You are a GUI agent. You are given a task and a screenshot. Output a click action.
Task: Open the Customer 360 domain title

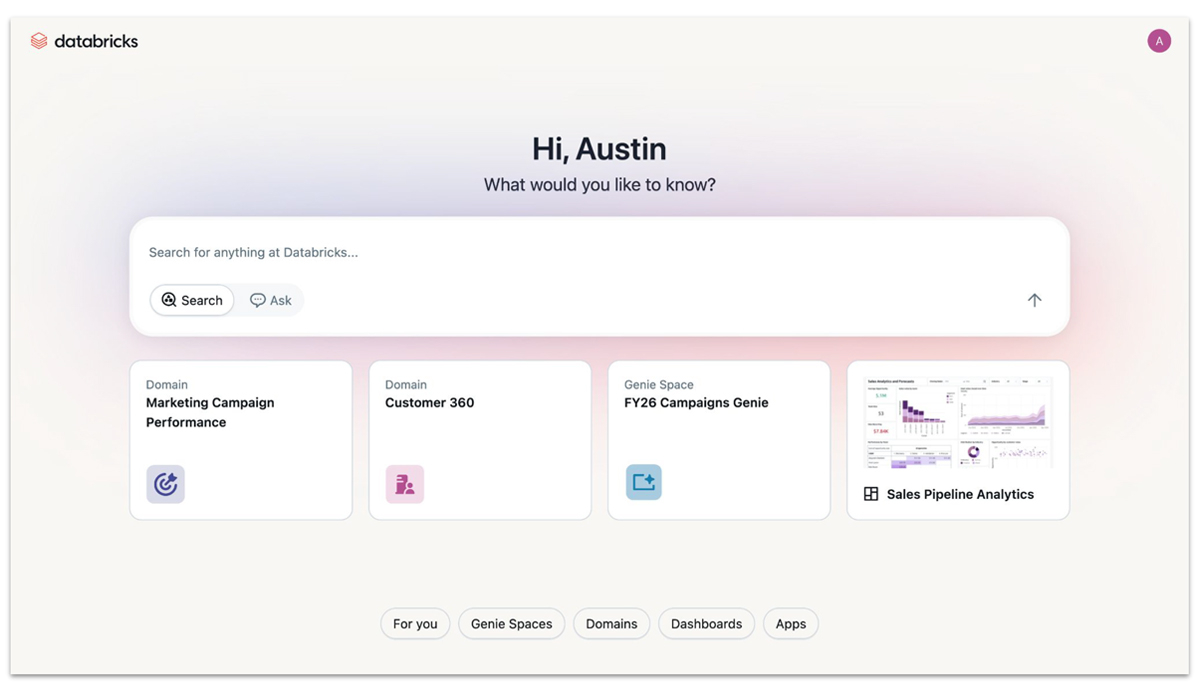[430, 403]
